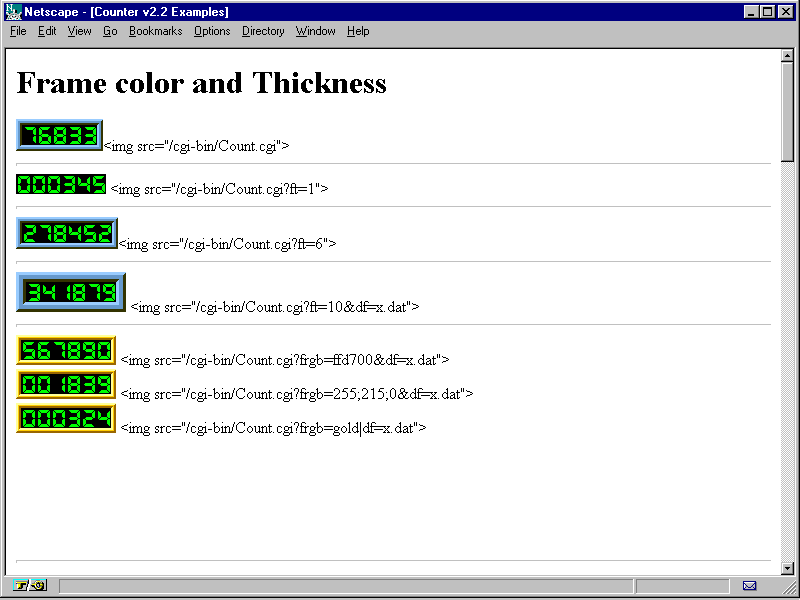The height and width of the screenshot is (600, 800).
Task: Open the mail envelope icon in status bar
Action: pyautogui.click(x=749, y=585)
